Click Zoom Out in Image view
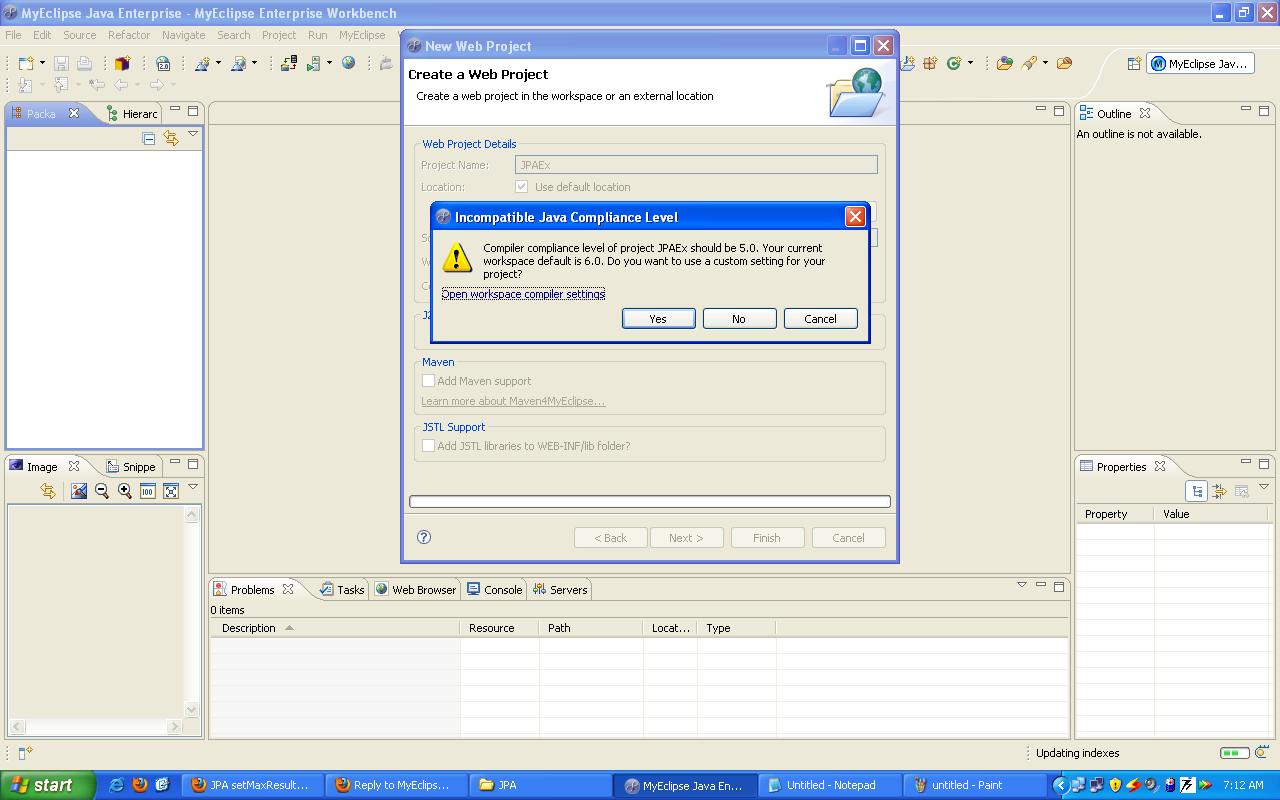The width and height of the screenshot is (1280, 800). [101, 491]
